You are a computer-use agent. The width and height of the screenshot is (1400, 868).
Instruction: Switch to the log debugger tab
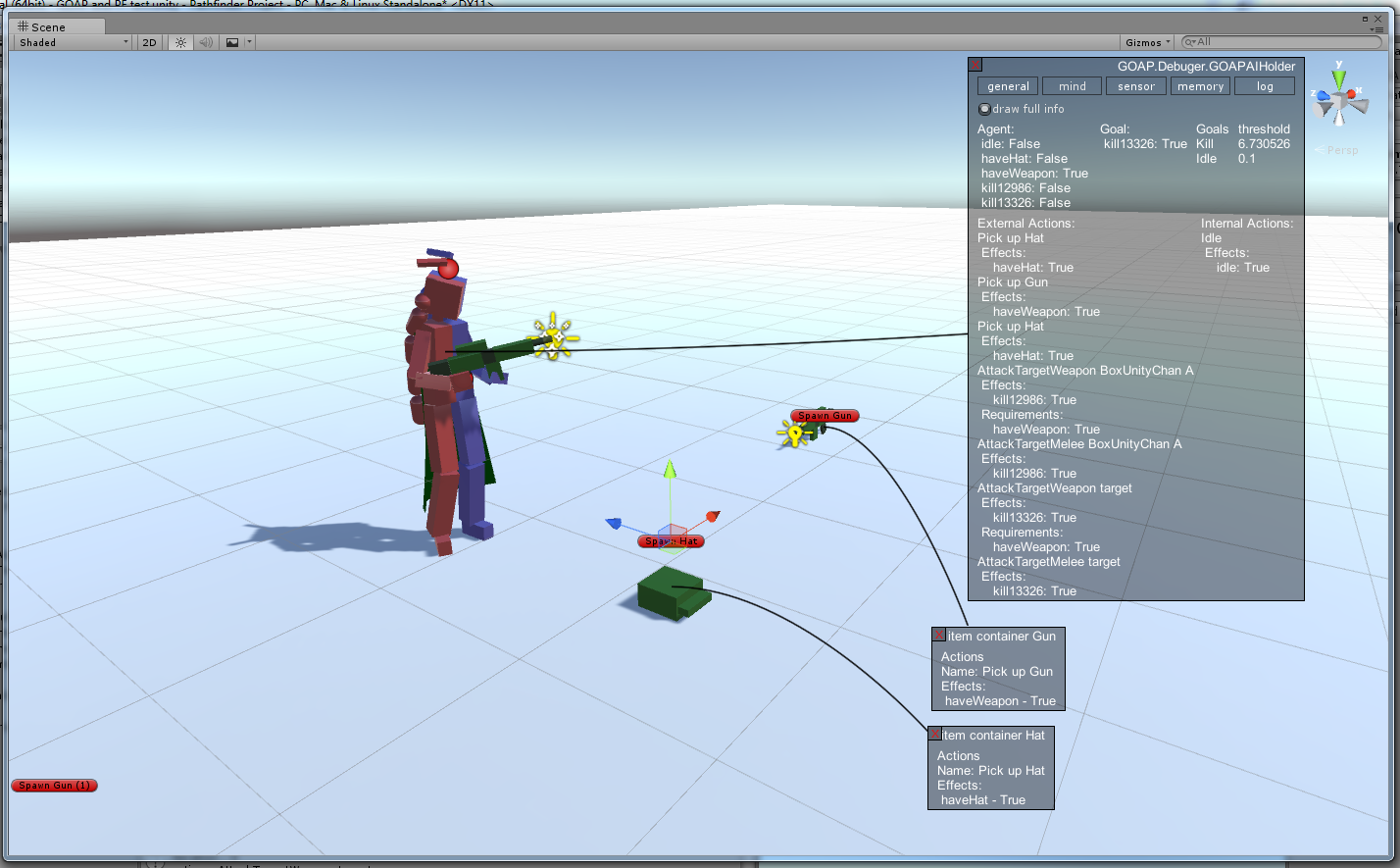(x=1265, y=86)
